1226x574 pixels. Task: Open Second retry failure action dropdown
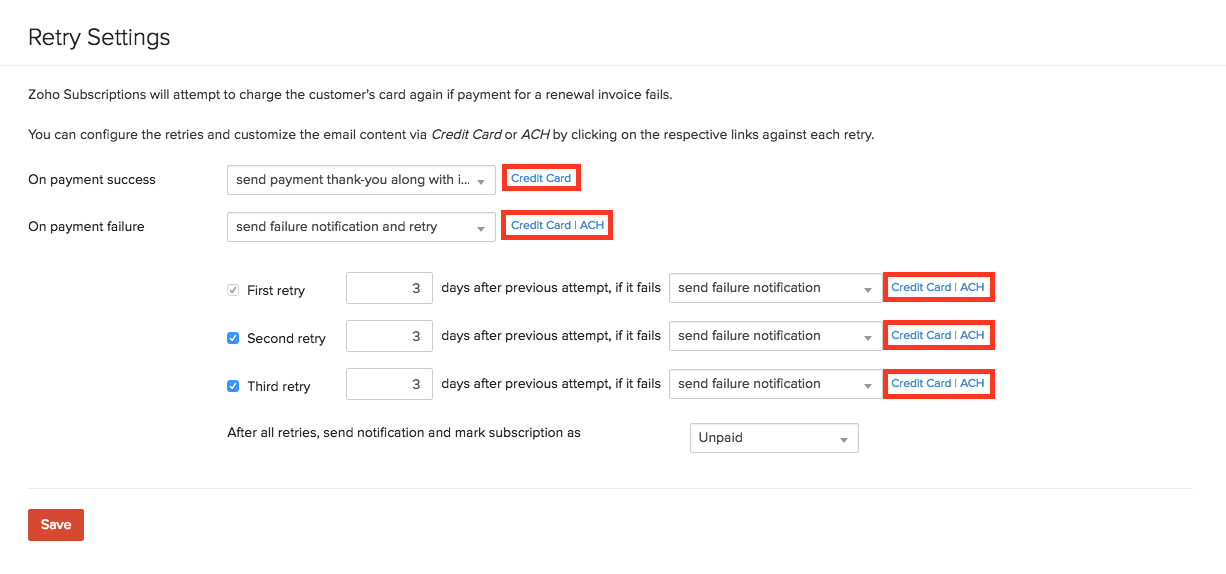point(775,336)
